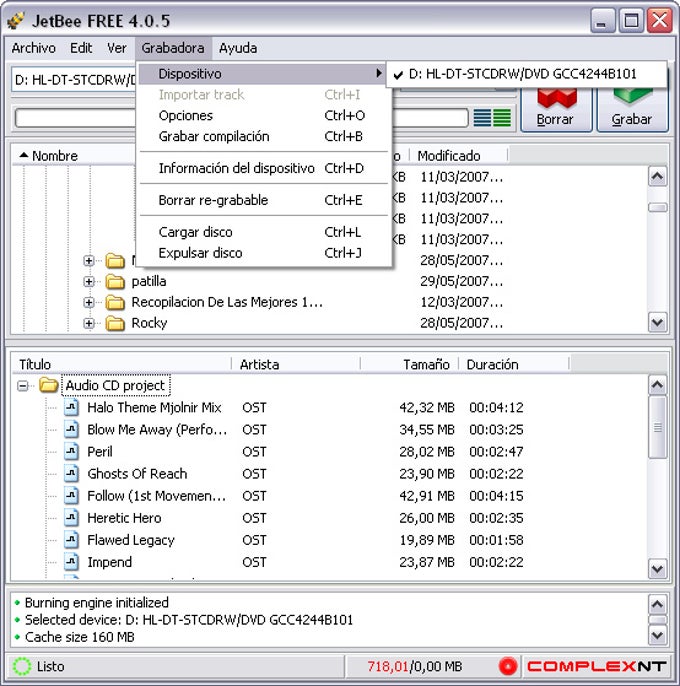The image size is (680, 686).
Task: Open the Ayuda menu
Action: click(x=238, y=48)
